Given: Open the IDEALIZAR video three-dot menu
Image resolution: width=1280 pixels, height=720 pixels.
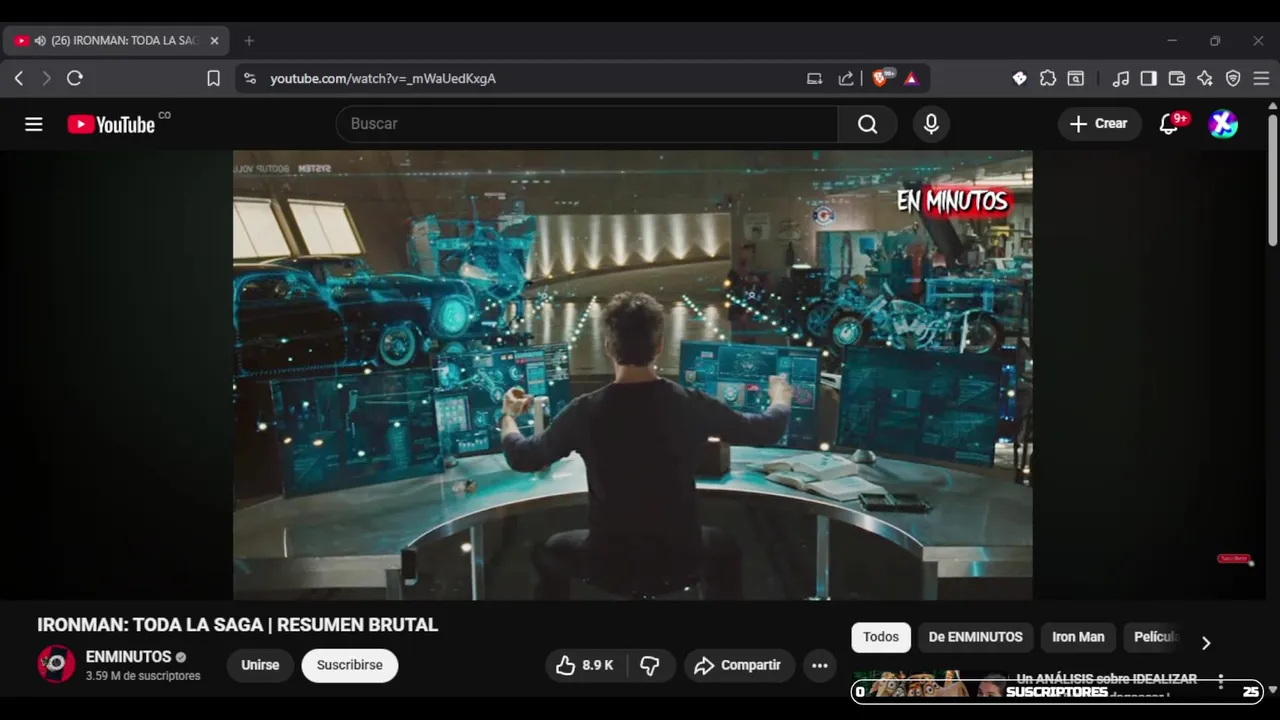Looking at the screenshot, I should pyautogui.click(x=1220, y=681).
